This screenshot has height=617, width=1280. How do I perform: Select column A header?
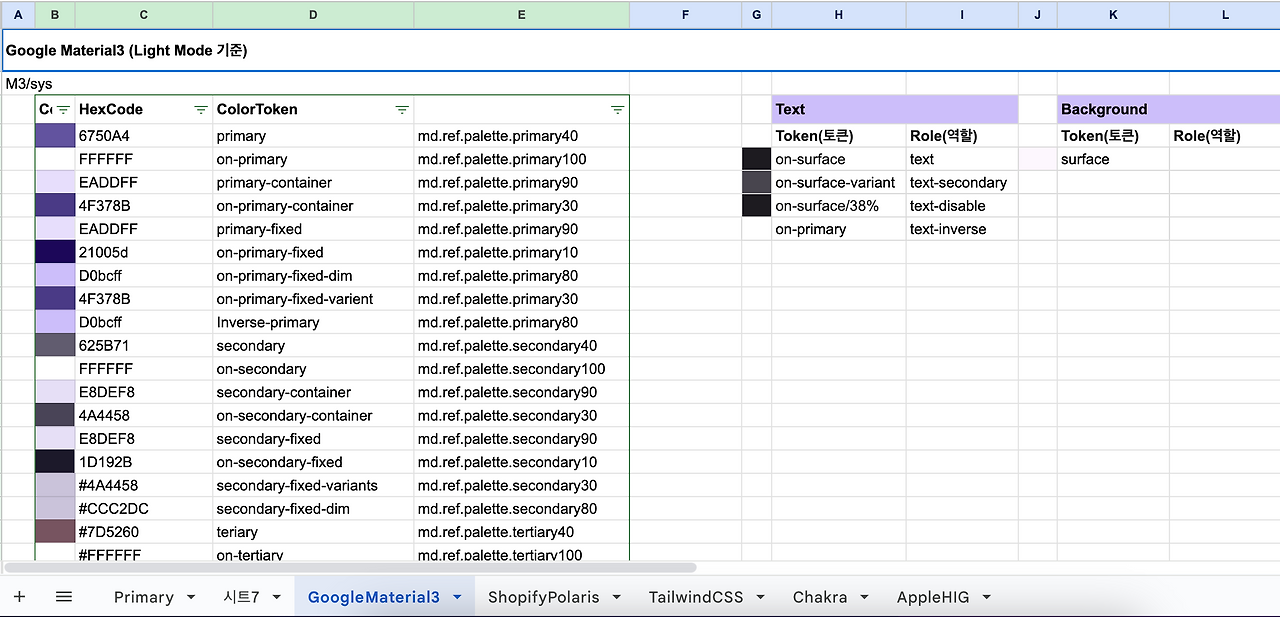pos(18,15)
